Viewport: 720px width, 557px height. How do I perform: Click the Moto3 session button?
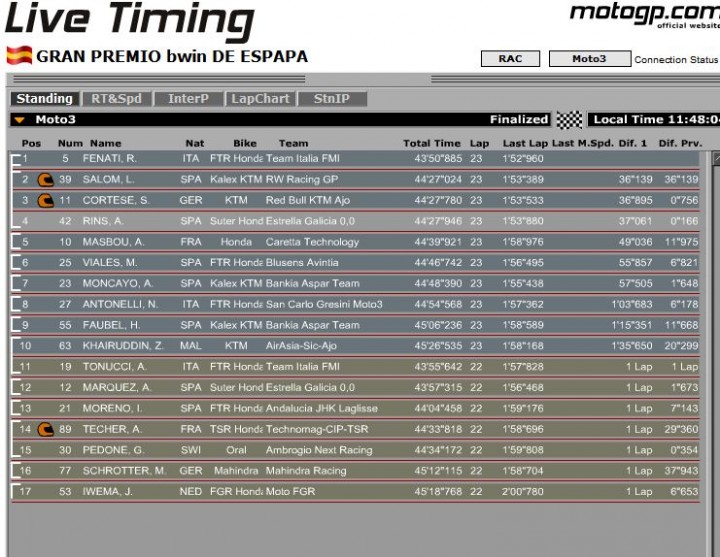pyautogui.click(x=590, y=59)
